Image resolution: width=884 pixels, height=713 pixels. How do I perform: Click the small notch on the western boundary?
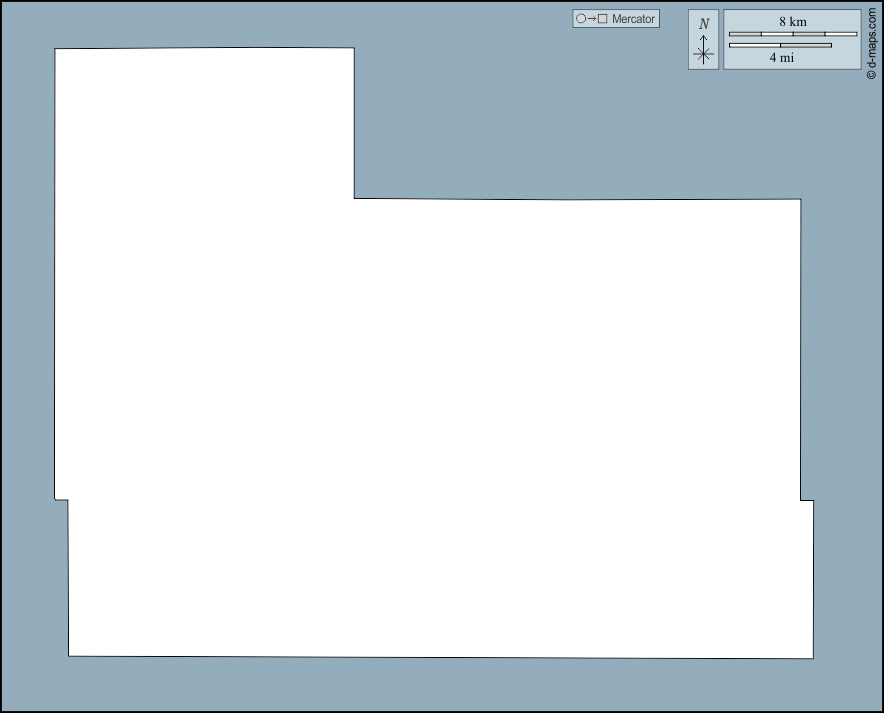[x=62, y=499]
